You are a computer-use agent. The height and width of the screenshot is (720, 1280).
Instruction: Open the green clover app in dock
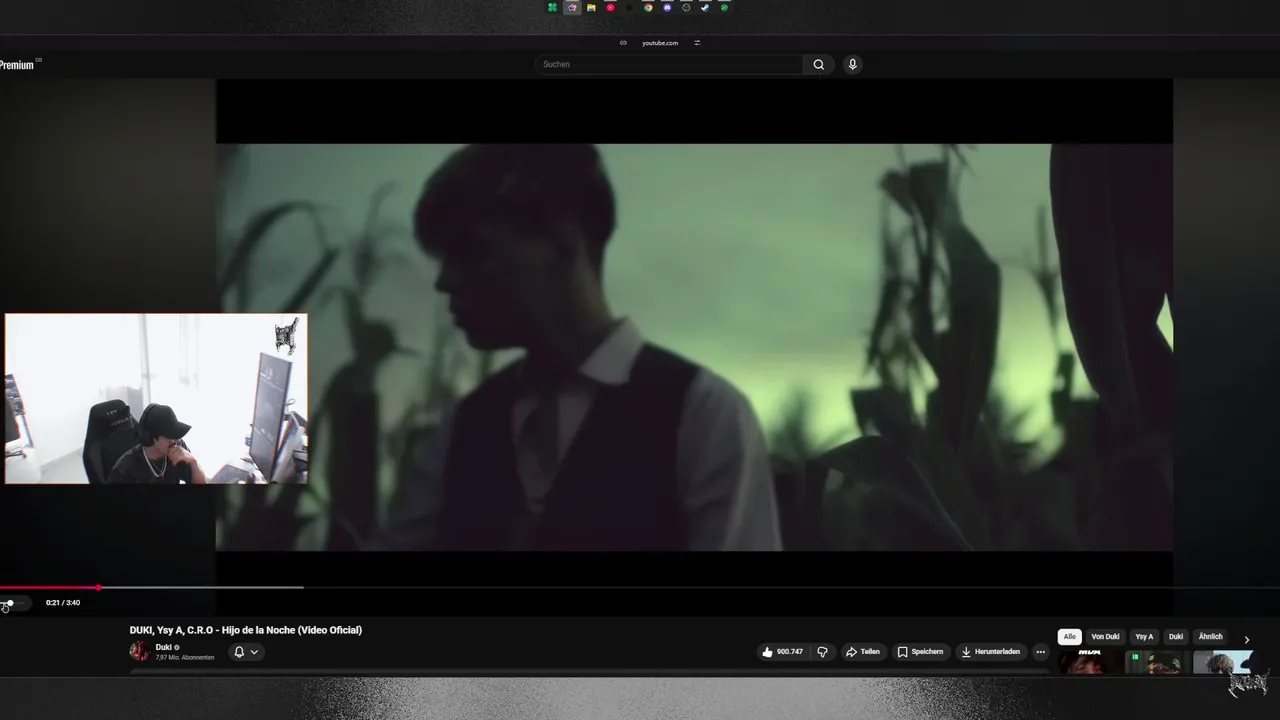(552, 7)
